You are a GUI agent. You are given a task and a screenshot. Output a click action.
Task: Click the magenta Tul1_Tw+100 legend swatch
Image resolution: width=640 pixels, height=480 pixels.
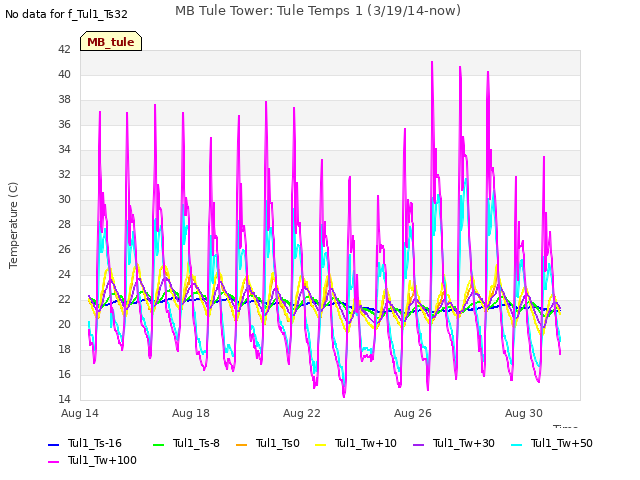tap(54, 462)
